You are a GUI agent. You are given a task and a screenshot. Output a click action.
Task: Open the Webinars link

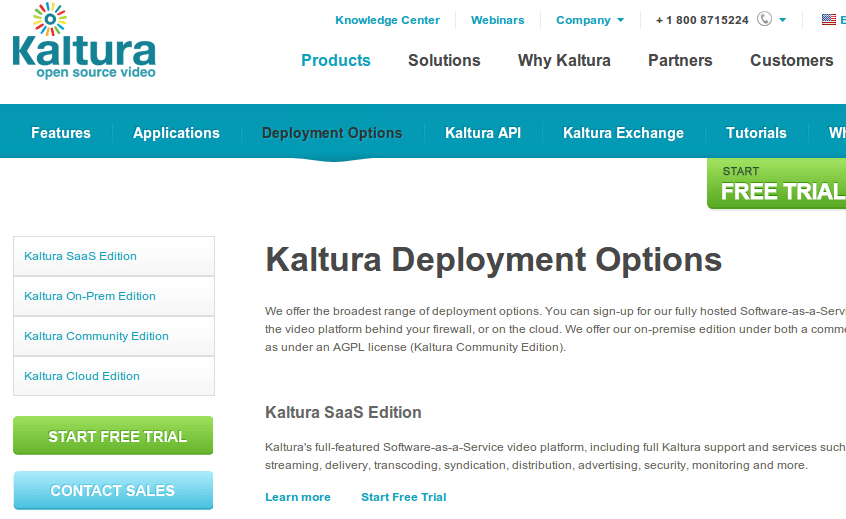click(x=497, y=20)
